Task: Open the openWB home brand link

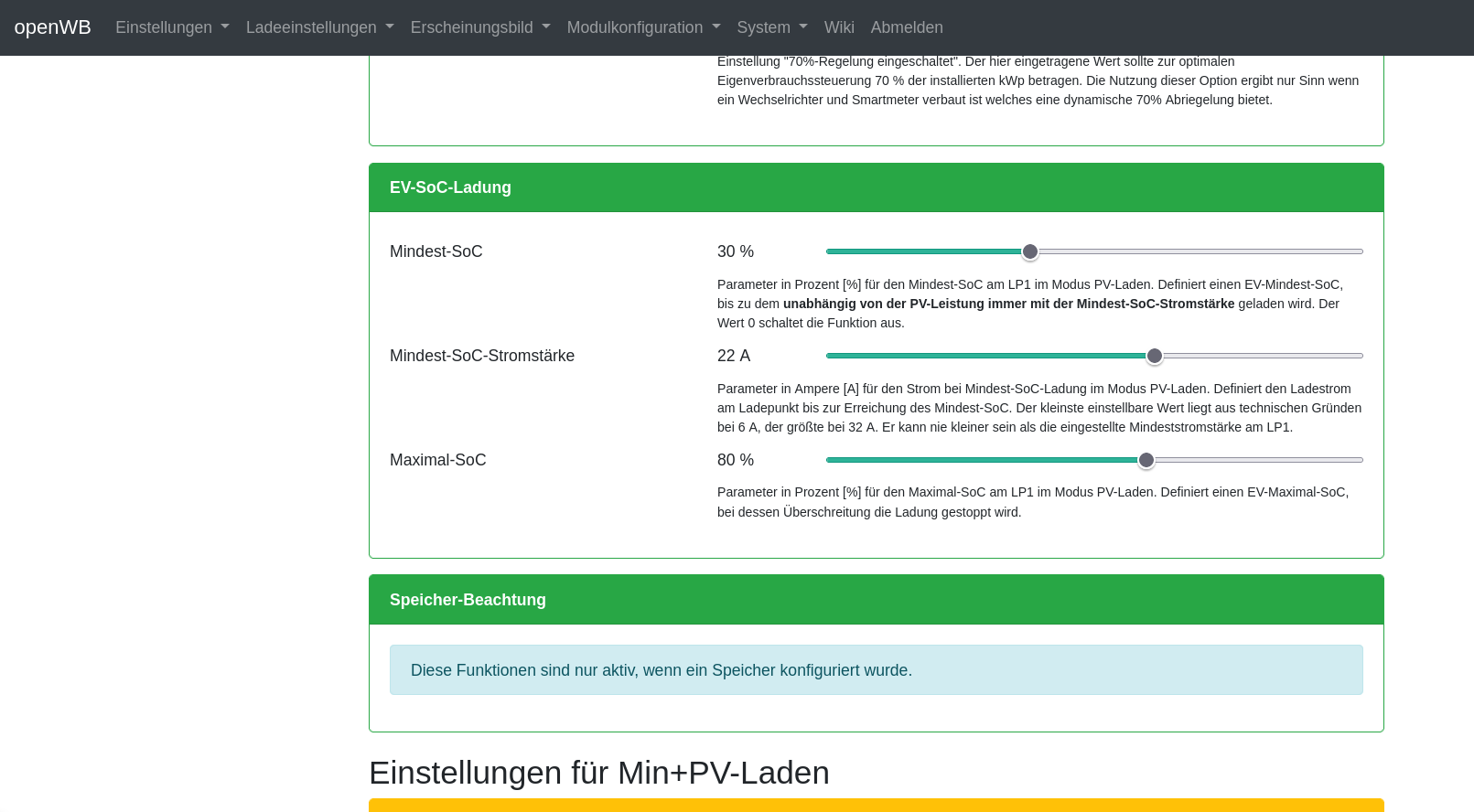Action: pos(52,27)
